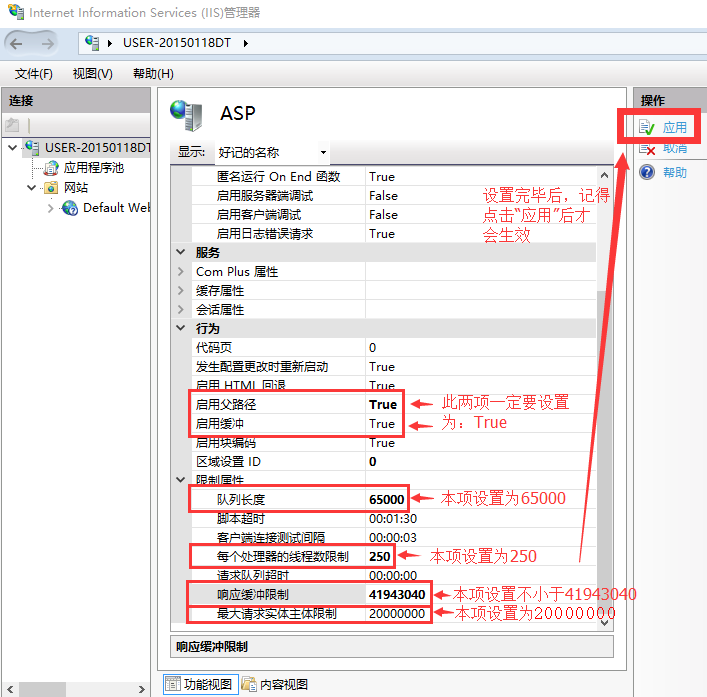Open the 视图(V) menu
The image size is (707, 697).
tap(92, 74)
